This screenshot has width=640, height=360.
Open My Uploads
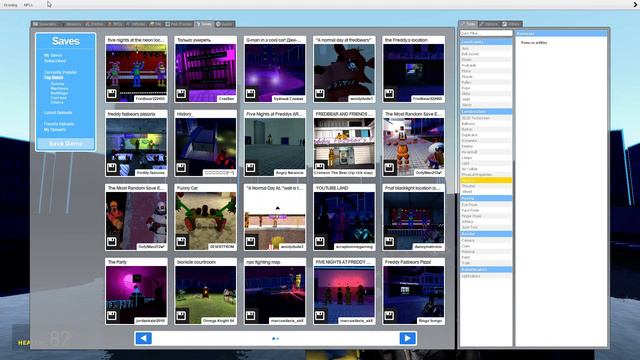click(55, 130)
